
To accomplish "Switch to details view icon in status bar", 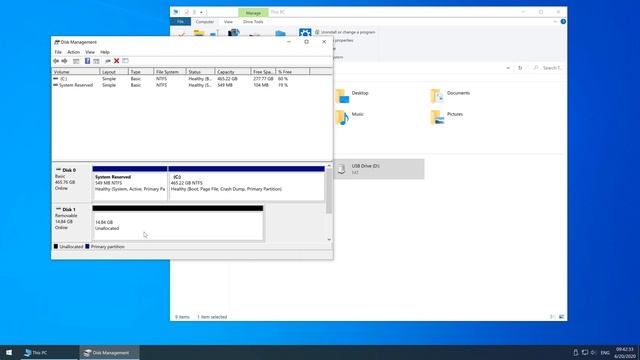I will coord(553,317).
